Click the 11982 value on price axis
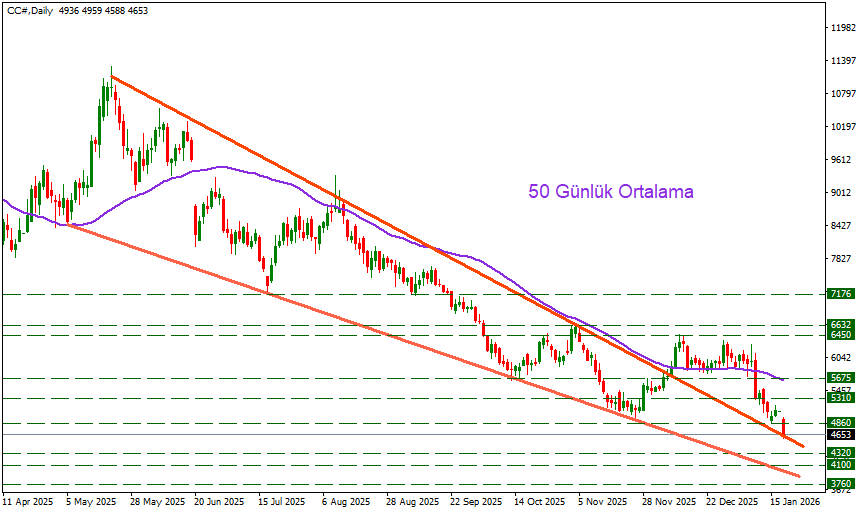This screenshot has height=513, width=865. (x=841, y=28)
